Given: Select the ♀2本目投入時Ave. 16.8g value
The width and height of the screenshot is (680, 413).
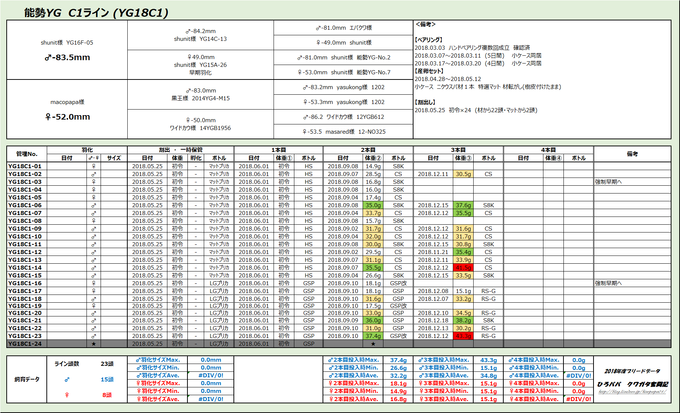Looking at the screenshot, I should pyautogui.click(x=398, y=399).
